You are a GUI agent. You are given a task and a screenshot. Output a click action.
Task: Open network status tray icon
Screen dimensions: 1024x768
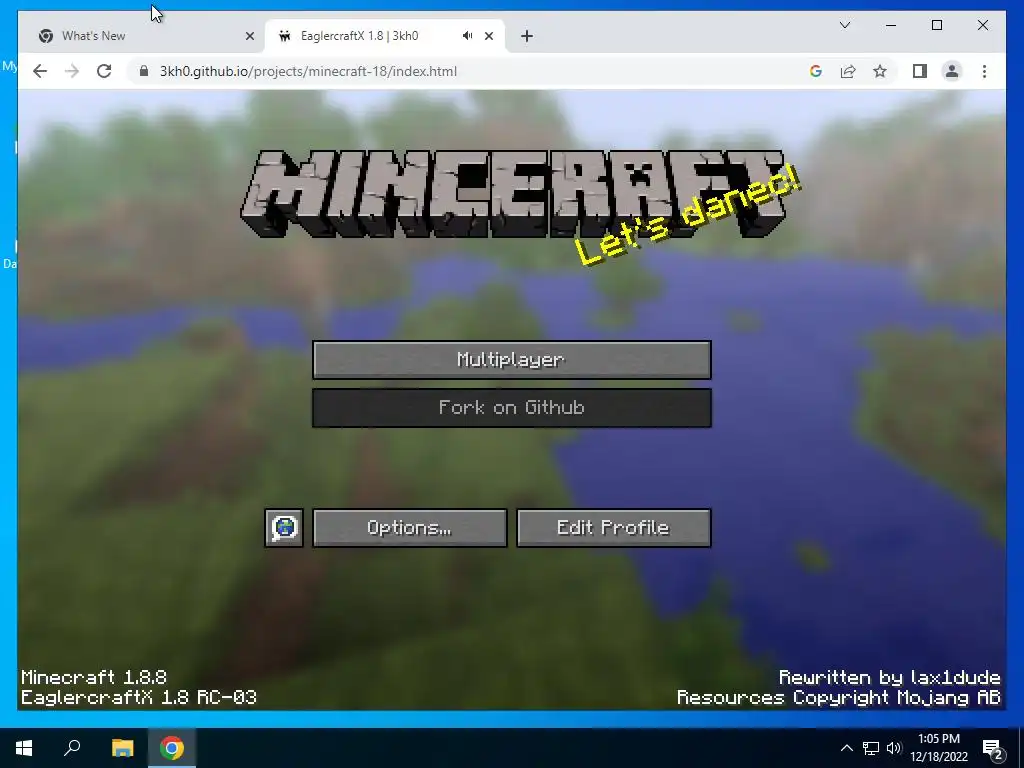[871, 748]
